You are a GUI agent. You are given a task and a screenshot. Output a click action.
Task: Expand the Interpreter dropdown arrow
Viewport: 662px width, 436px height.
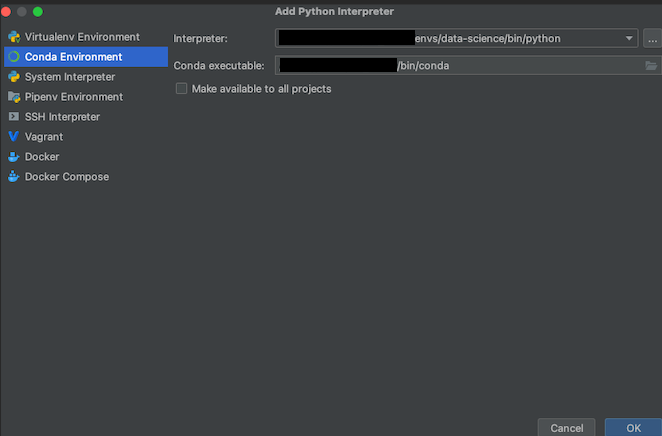629,38
